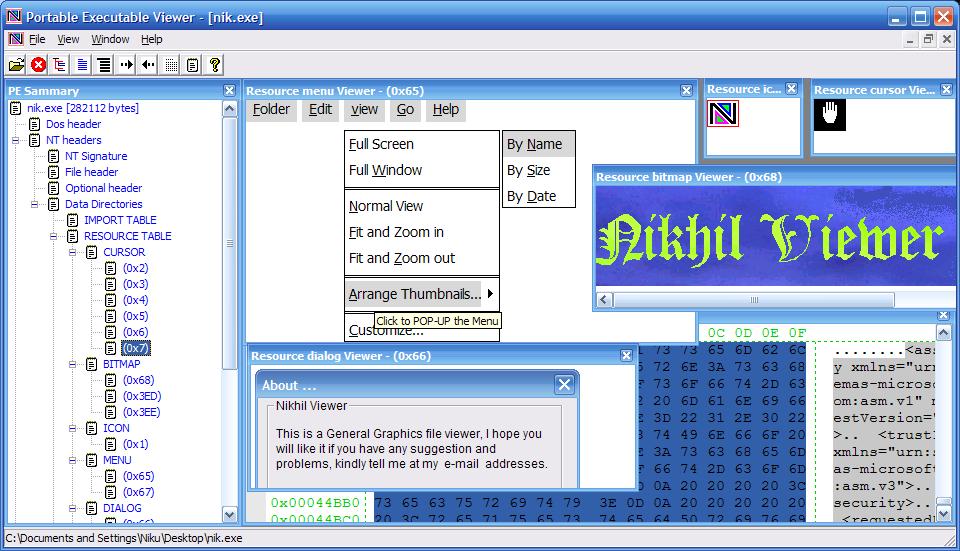Select Normal View menu entry

click(422, 206)
